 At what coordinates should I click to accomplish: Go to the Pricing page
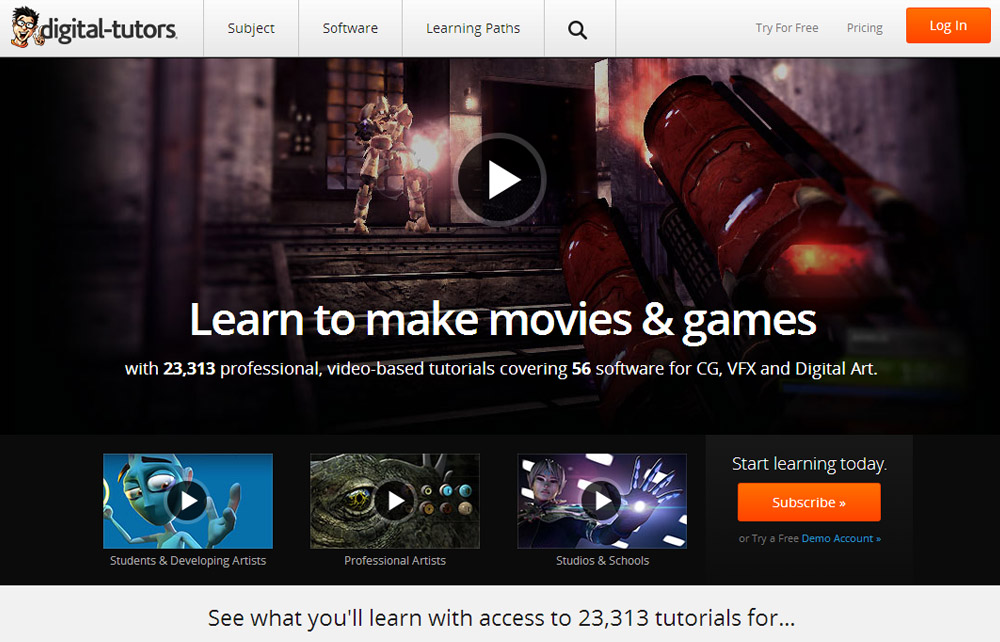pos(864,28)
